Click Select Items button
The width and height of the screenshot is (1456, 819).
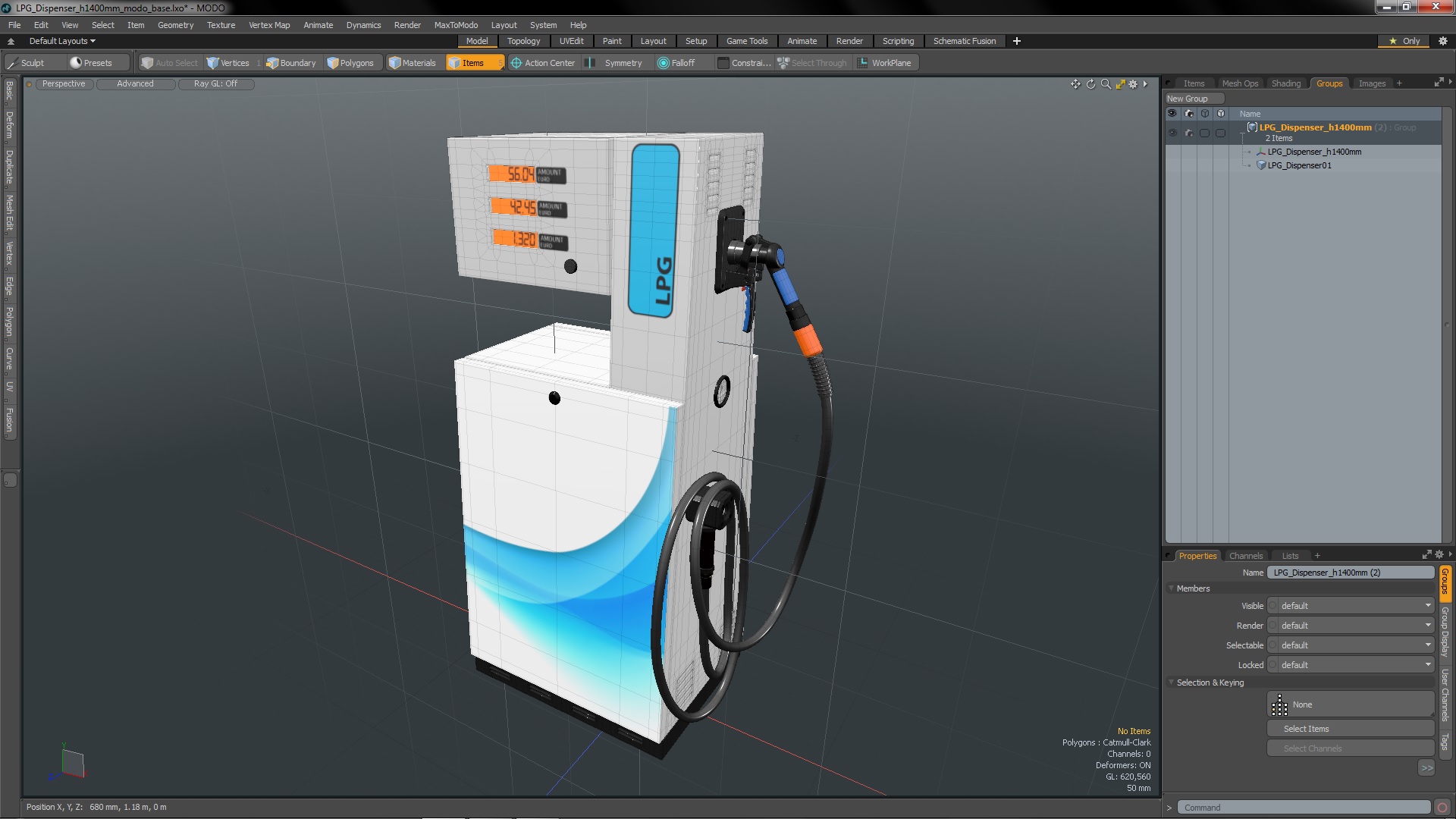(1351, 729)
